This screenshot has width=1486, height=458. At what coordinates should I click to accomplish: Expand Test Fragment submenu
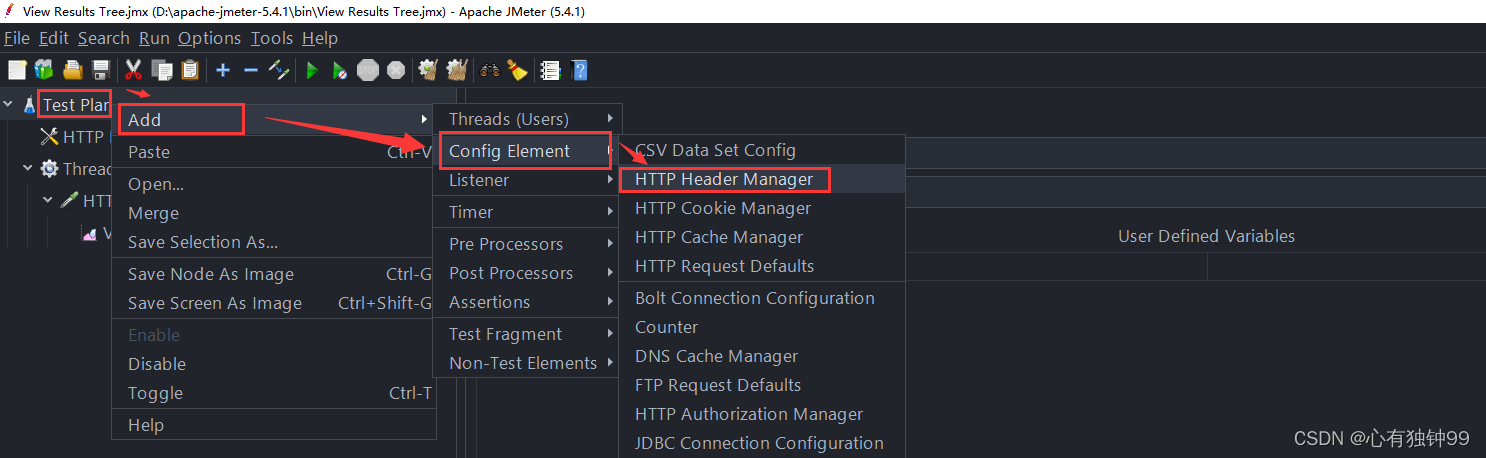point(527,334)
